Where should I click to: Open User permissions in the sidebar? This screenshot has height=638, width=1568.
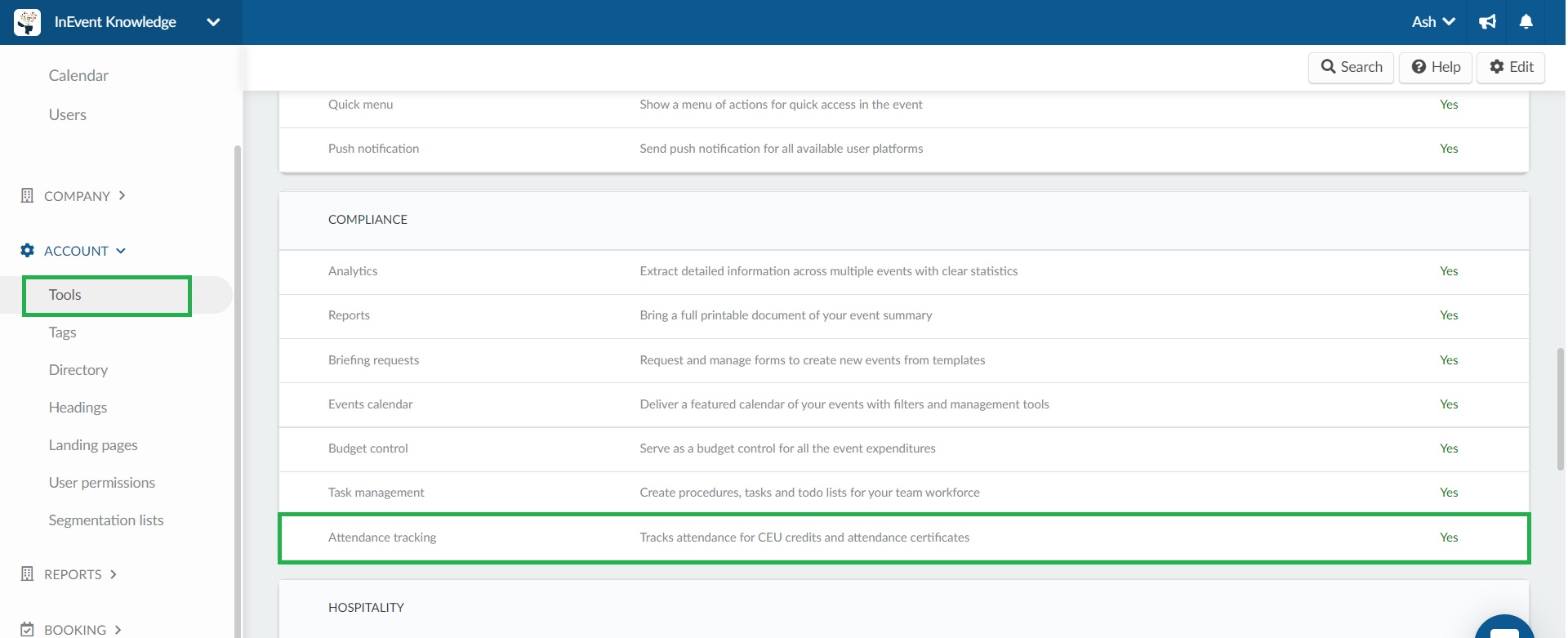tap(102, 483)
